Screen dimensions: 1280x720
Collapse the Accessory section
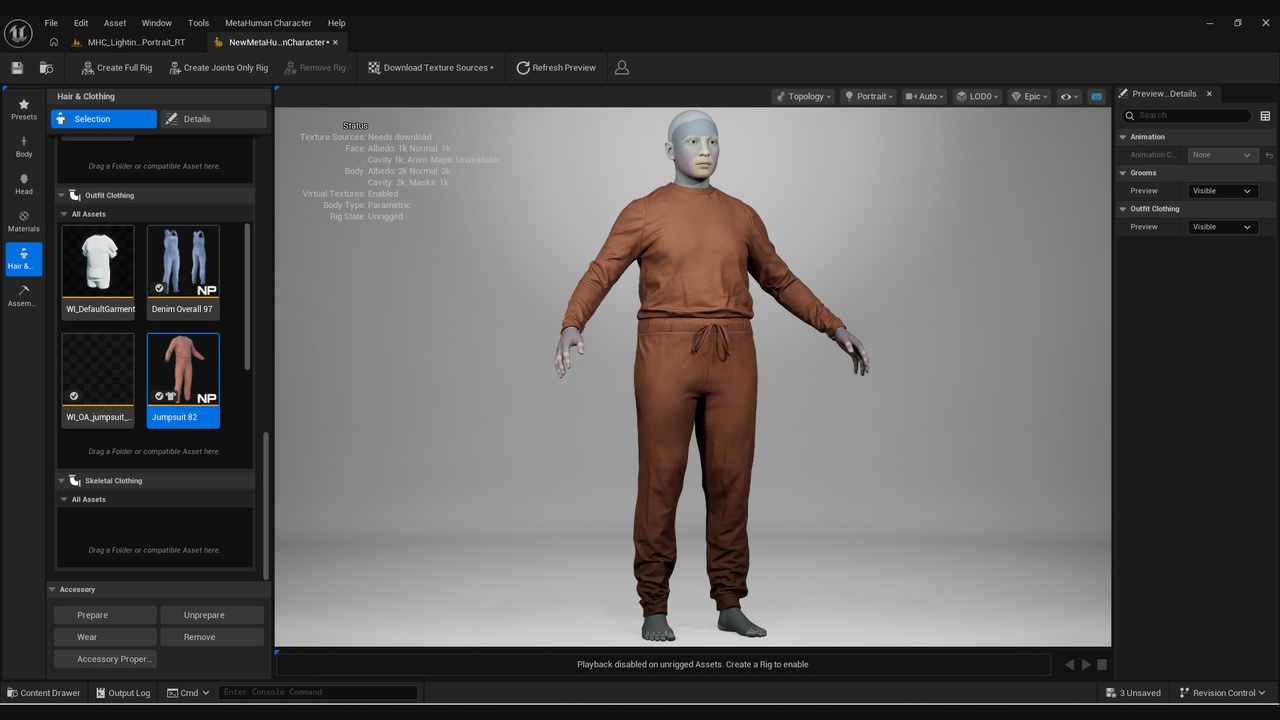tap(53, 589)
